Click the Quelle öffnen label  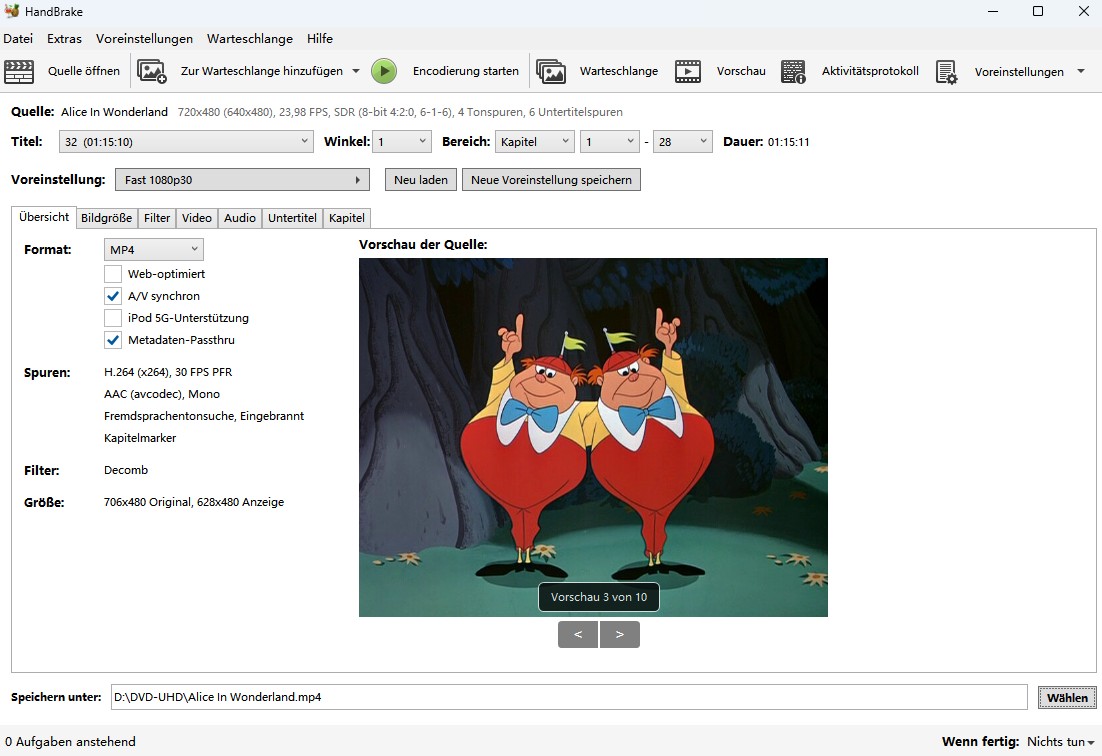tap(84, 71)
